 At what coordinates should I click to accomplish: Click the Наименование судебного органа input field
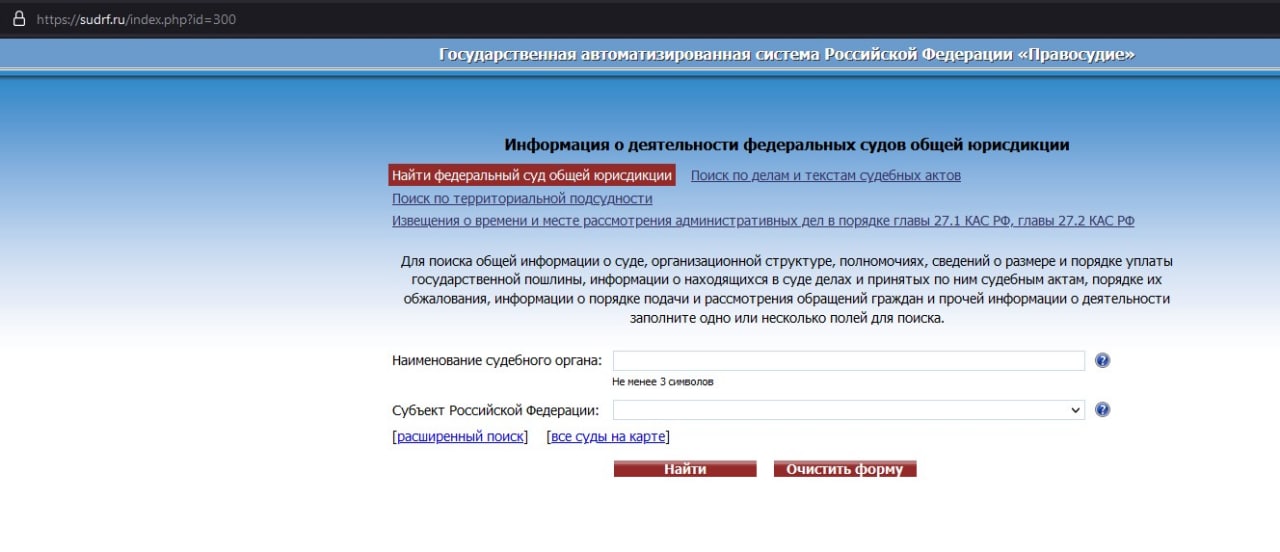[849, 361]
